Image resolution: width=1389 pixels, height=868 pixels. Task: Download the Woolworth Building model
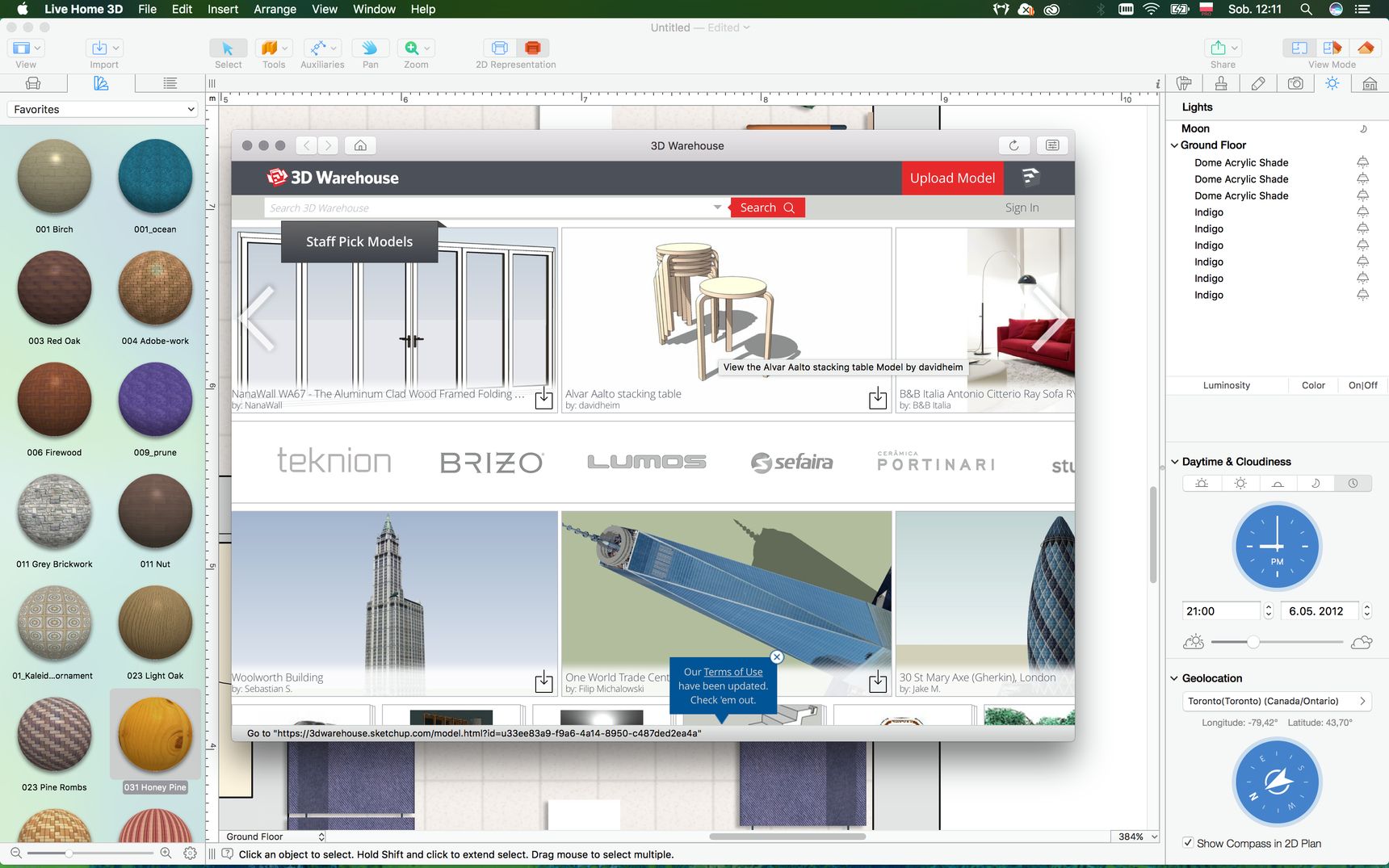544,681
